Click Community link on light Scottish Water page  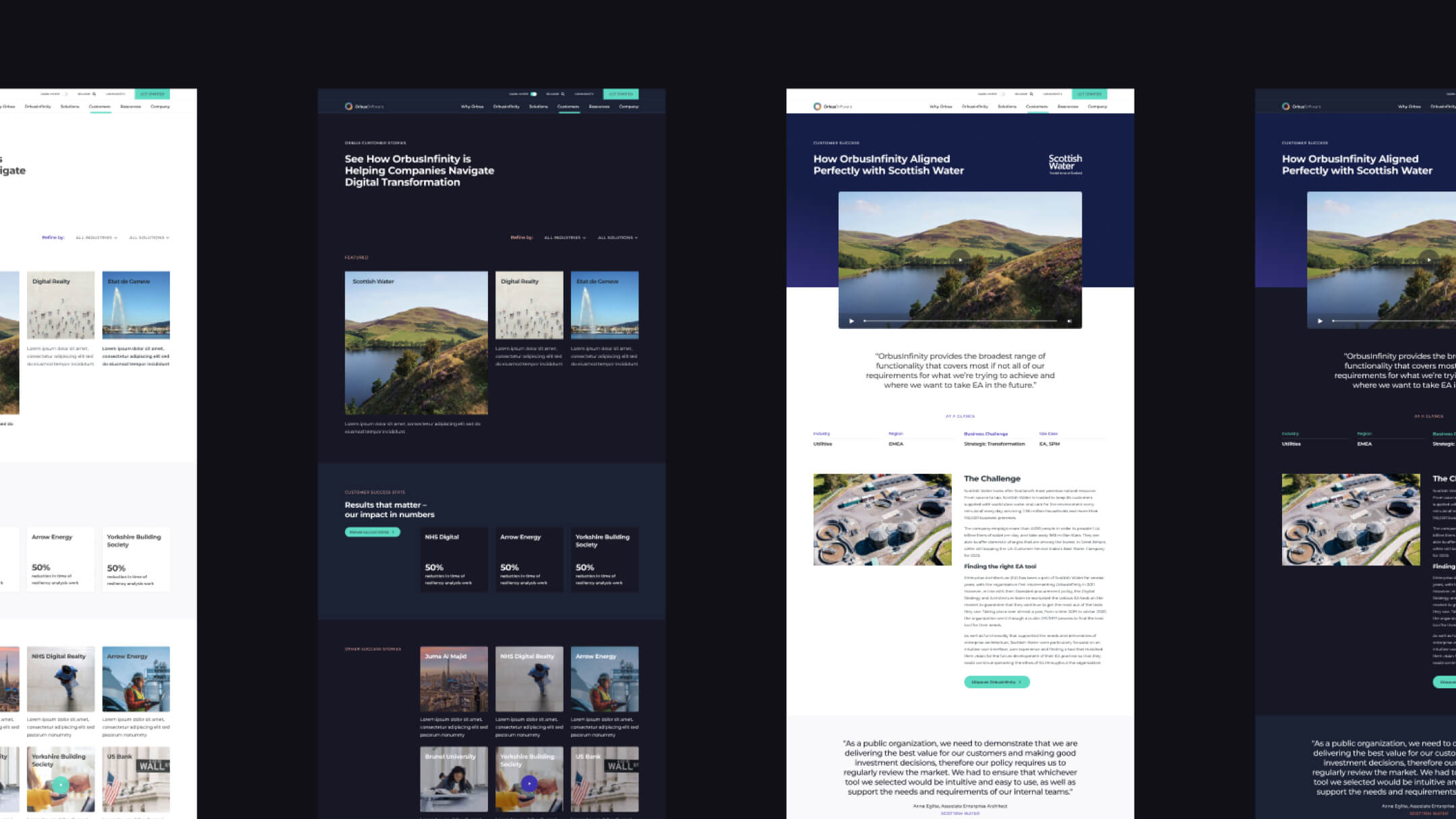pos(1053,94)
